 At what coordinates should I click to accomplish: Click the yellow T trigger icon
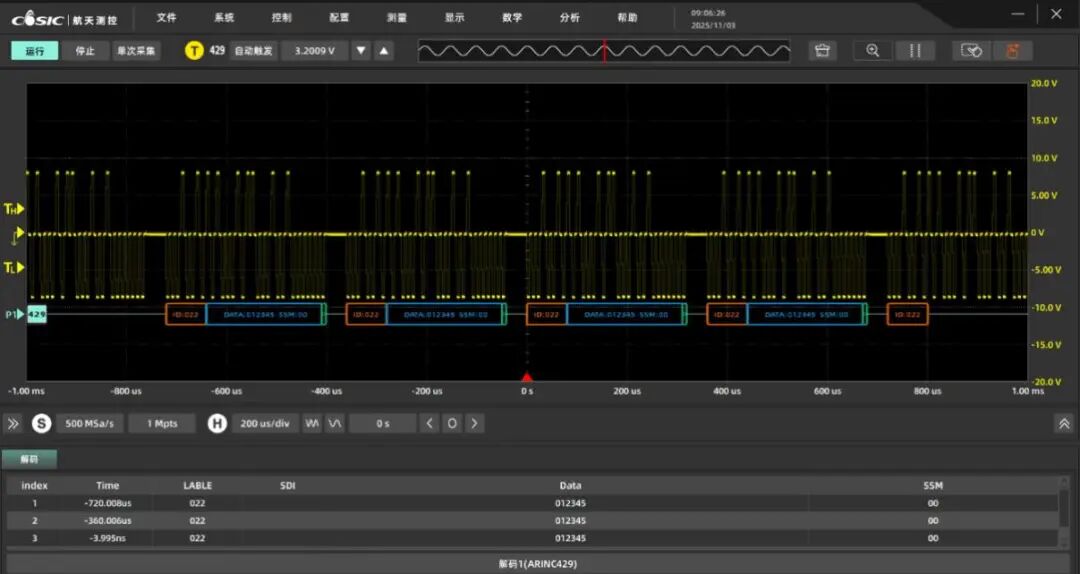pyautogui.click(x=194, y=51)
